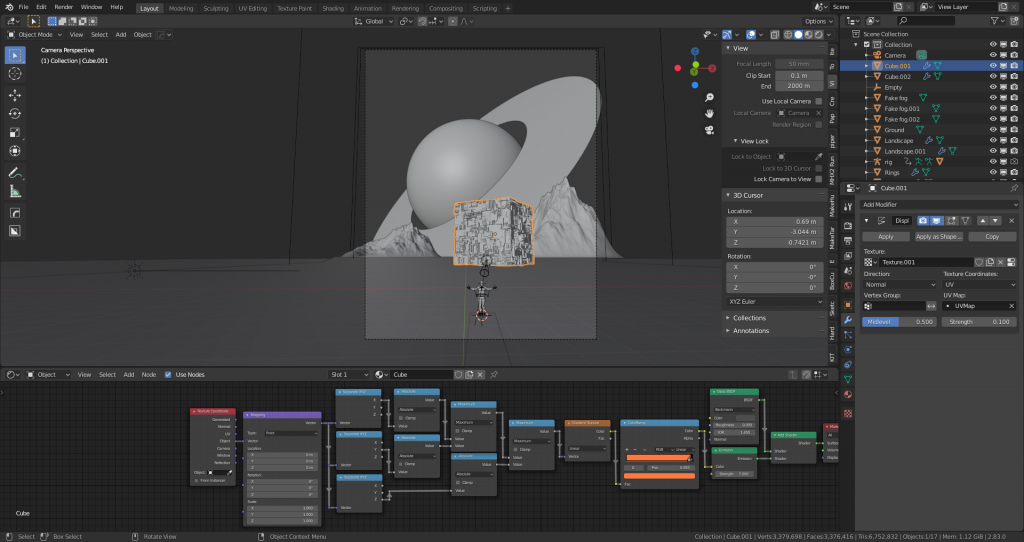1024x542 pixels.
Task: Uncheck Use Nodes in the node editor
Action: coord(168,375)
